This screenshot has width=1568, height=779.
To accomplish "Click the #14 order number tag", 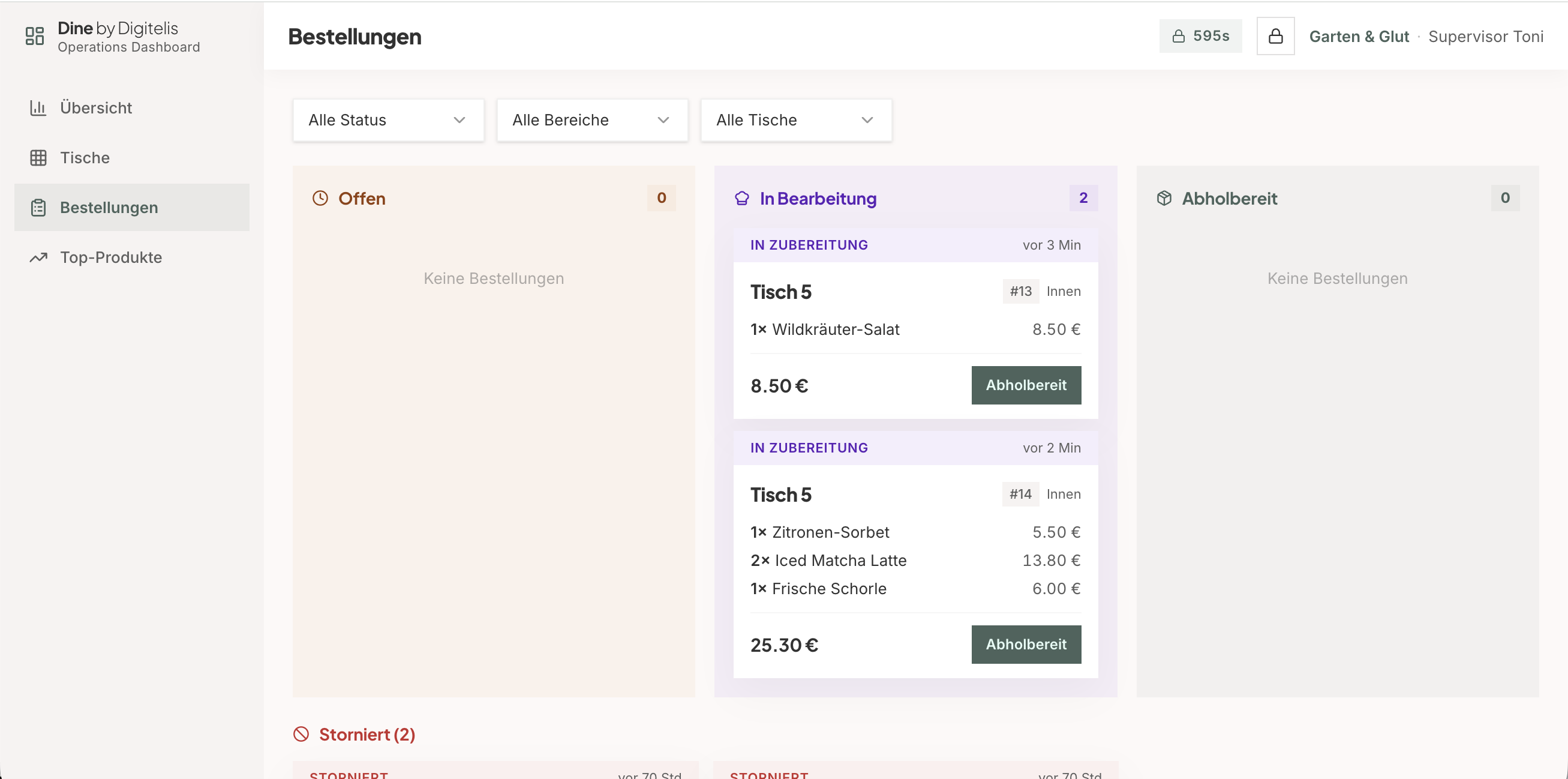I will tap(1021, 495).
